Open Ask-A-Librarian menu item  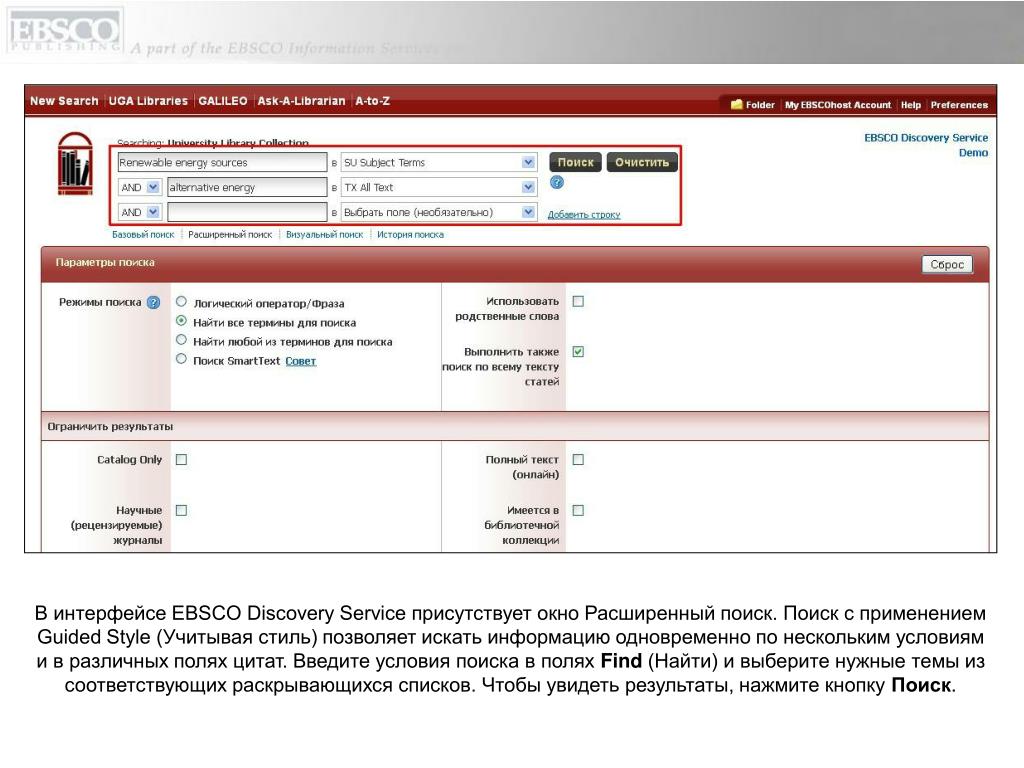(x=301, y=101)
